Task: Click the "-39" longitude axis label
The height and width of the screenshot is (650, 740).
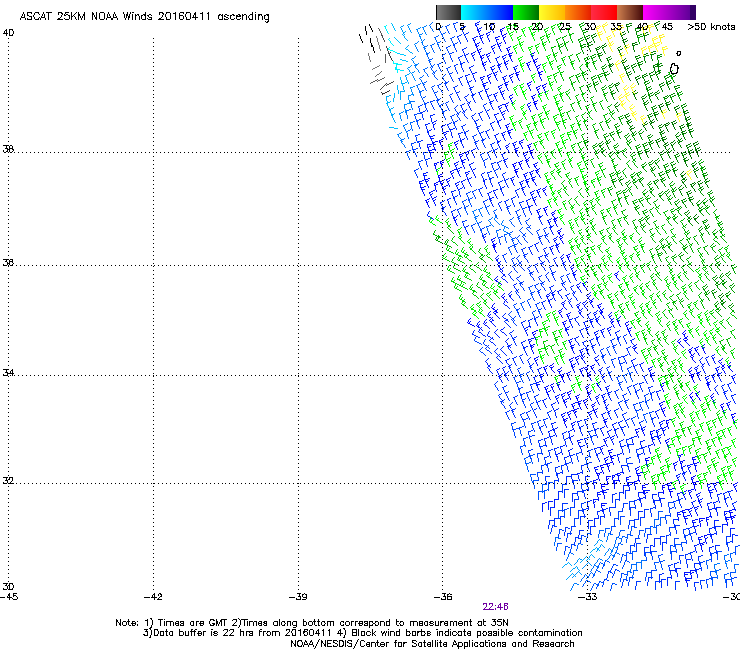Action: [298, 597]
